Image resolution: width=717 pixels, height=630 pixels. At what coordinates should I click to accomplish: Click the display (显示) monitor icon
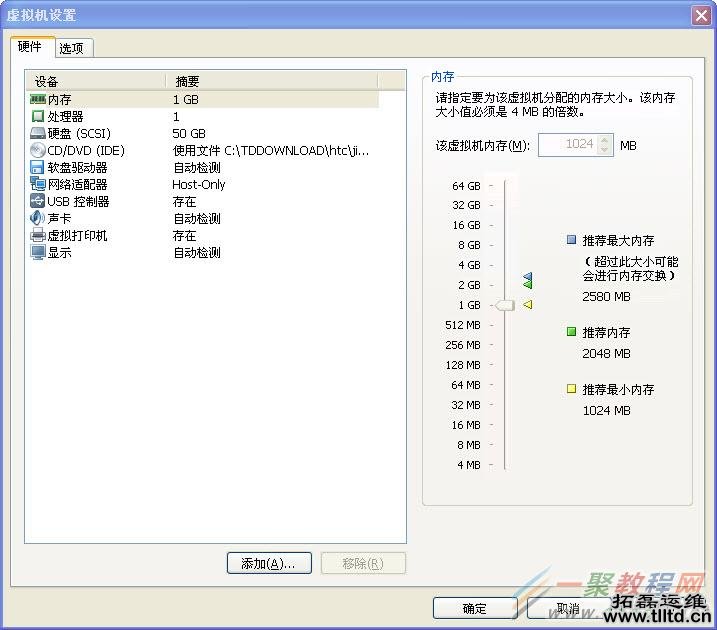[x=38, y=252]
